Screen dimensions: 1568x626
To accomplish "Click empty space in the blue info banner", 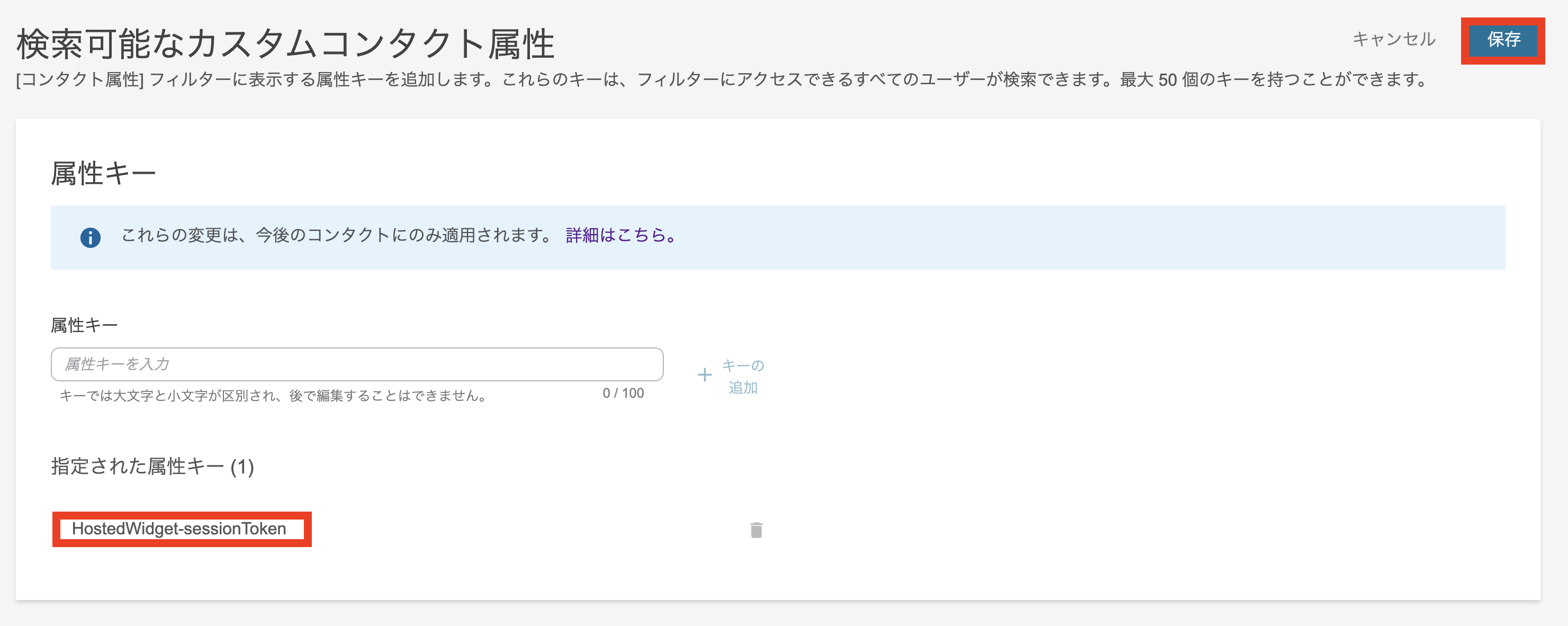I will [x=1096, y=237].
